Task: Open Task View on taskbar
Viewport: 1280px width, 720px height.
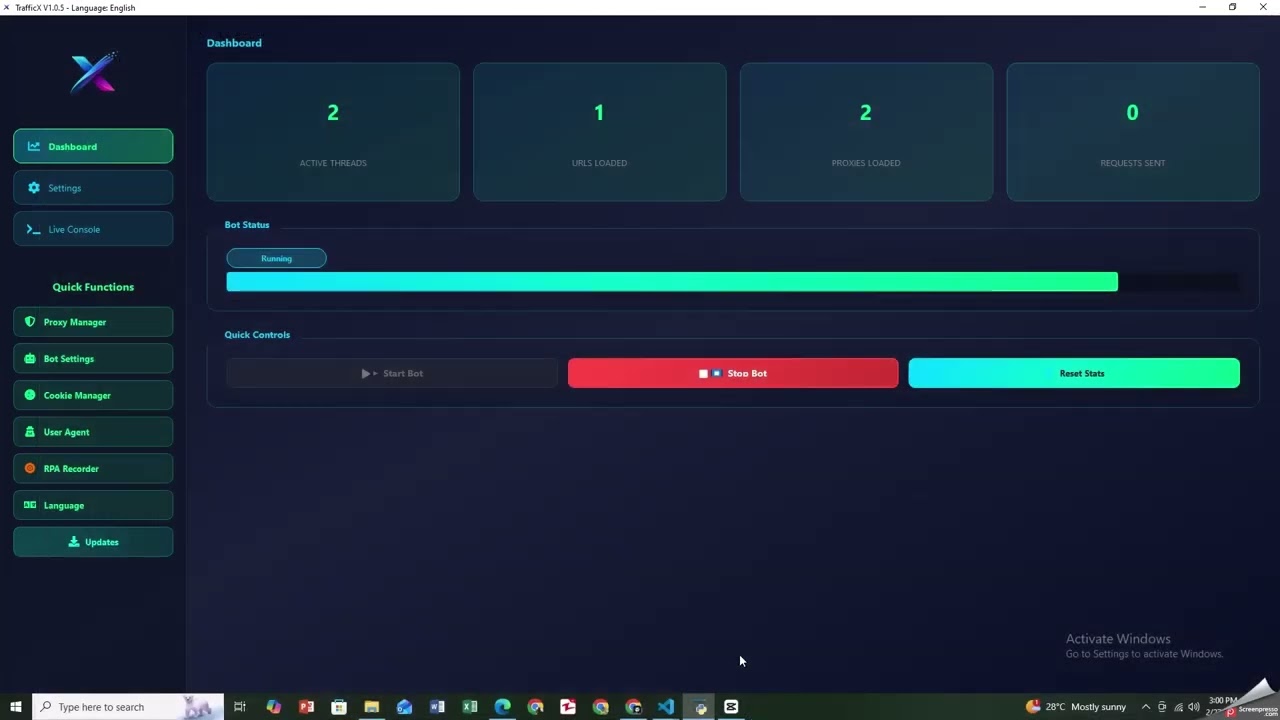Action: (240, 707)
